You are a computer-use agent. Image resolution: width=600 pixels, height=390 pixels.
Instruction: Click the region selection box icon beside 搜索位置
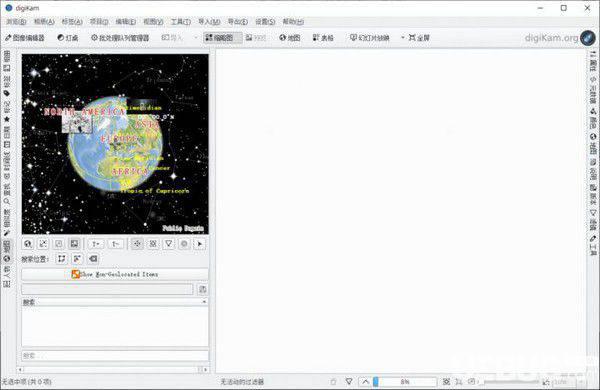(x=62, y=259)
